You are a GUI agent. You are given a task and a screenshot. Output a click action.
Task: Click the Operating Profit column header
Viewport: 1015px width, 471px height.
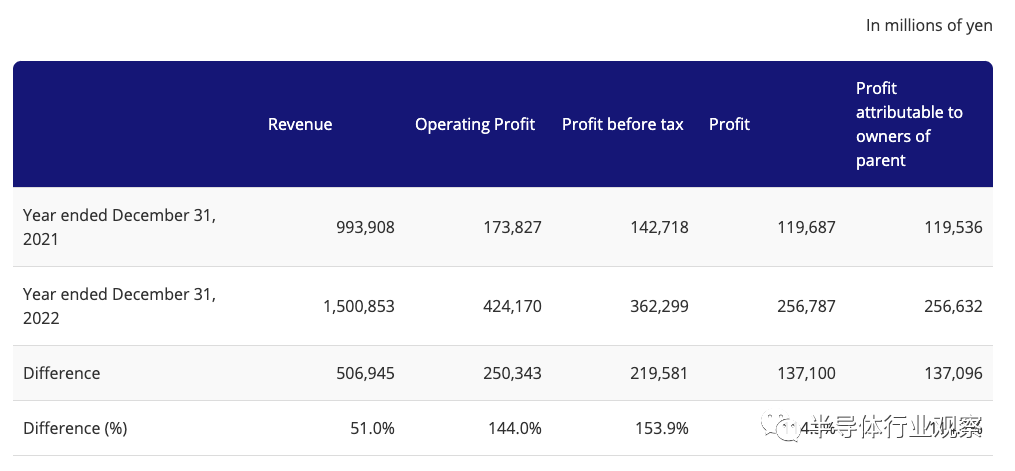(475, 124)
